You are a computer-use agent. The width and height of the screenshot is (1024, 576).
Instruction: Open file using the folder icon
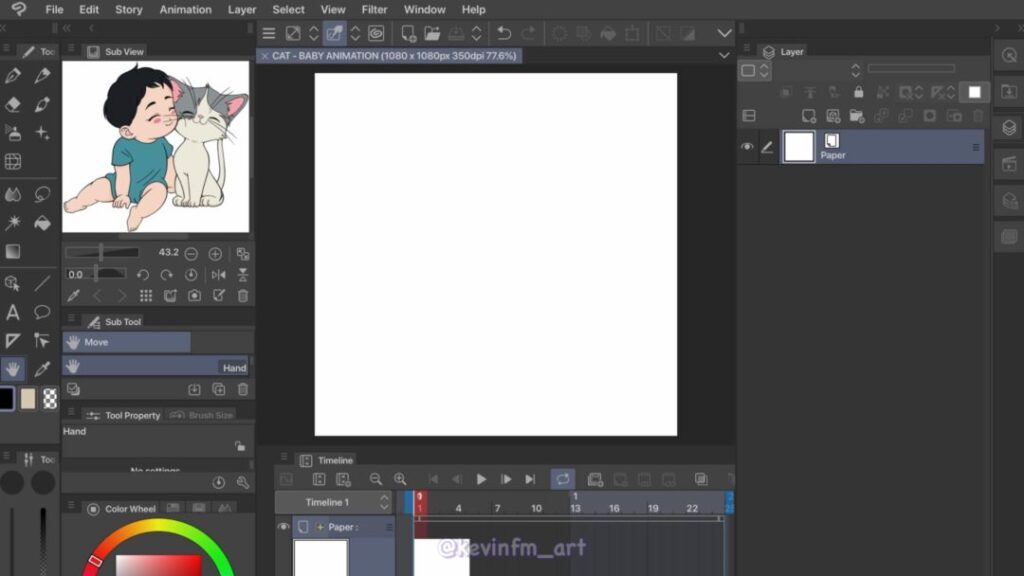coord(432,34)
